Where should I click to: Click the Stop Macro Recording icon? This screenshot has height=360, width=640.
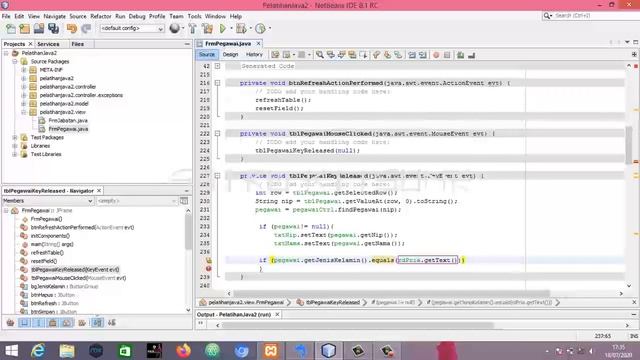[x=447, y=55]
